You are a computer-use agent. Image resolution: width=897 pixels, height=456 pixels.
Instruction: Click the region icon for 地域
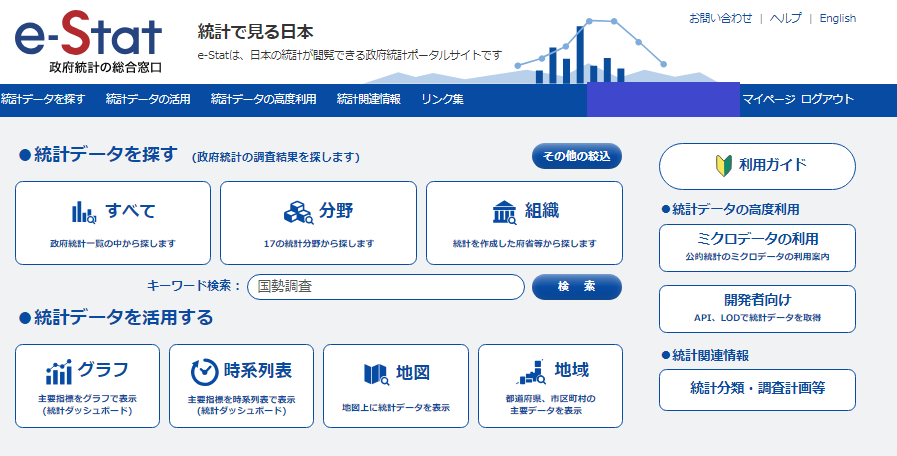(x=530, y=372)
